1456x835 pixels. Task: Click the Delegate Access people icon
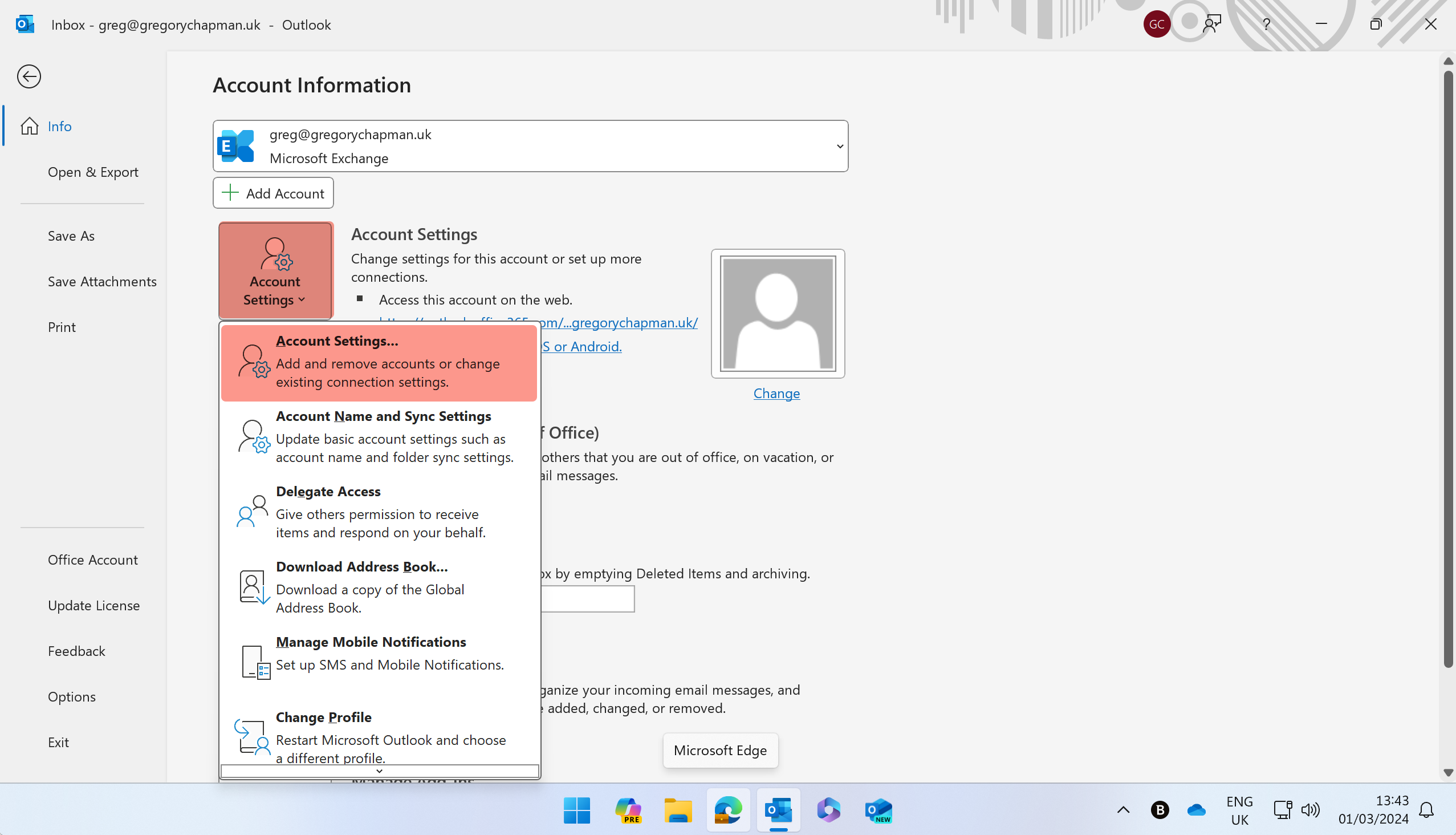pos(252,512)
